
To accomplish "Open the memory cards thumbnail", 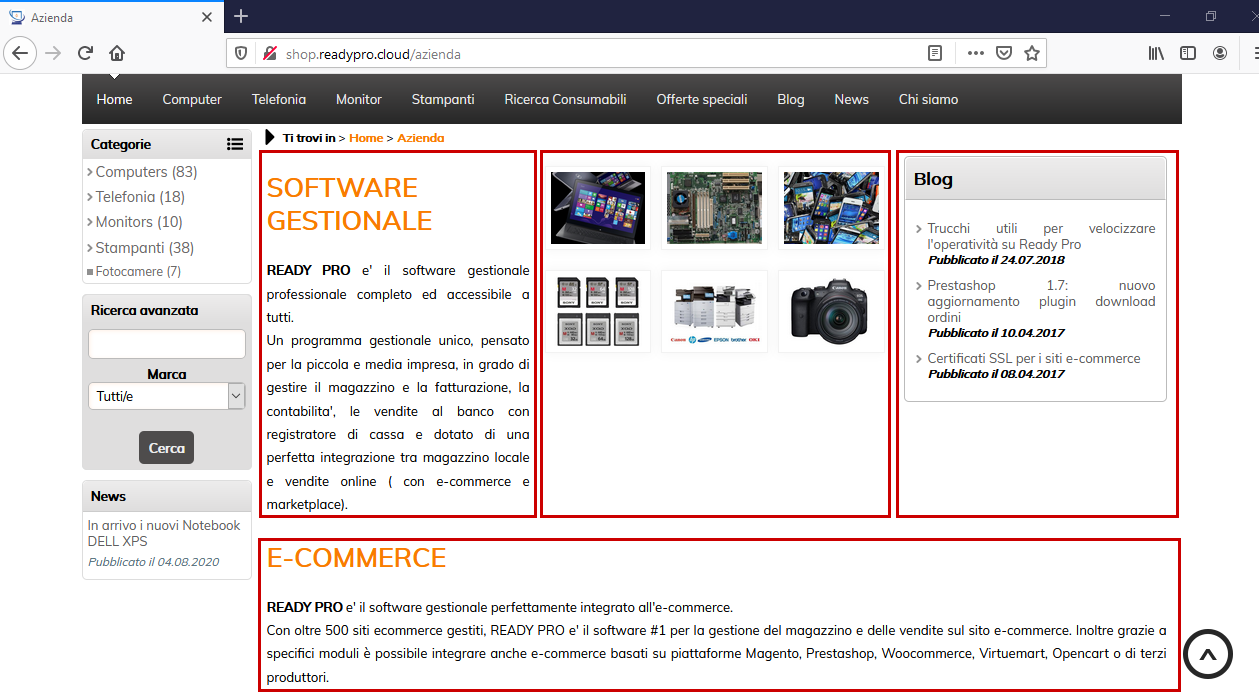I will (x=598, y=311).
